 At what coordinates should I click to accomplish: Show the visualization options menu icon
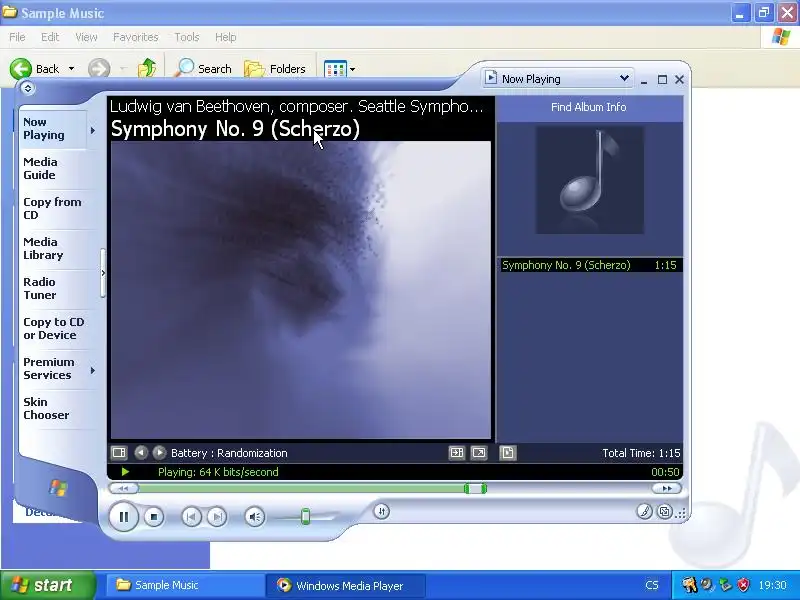pyautogui.click(x=119, y=453)
